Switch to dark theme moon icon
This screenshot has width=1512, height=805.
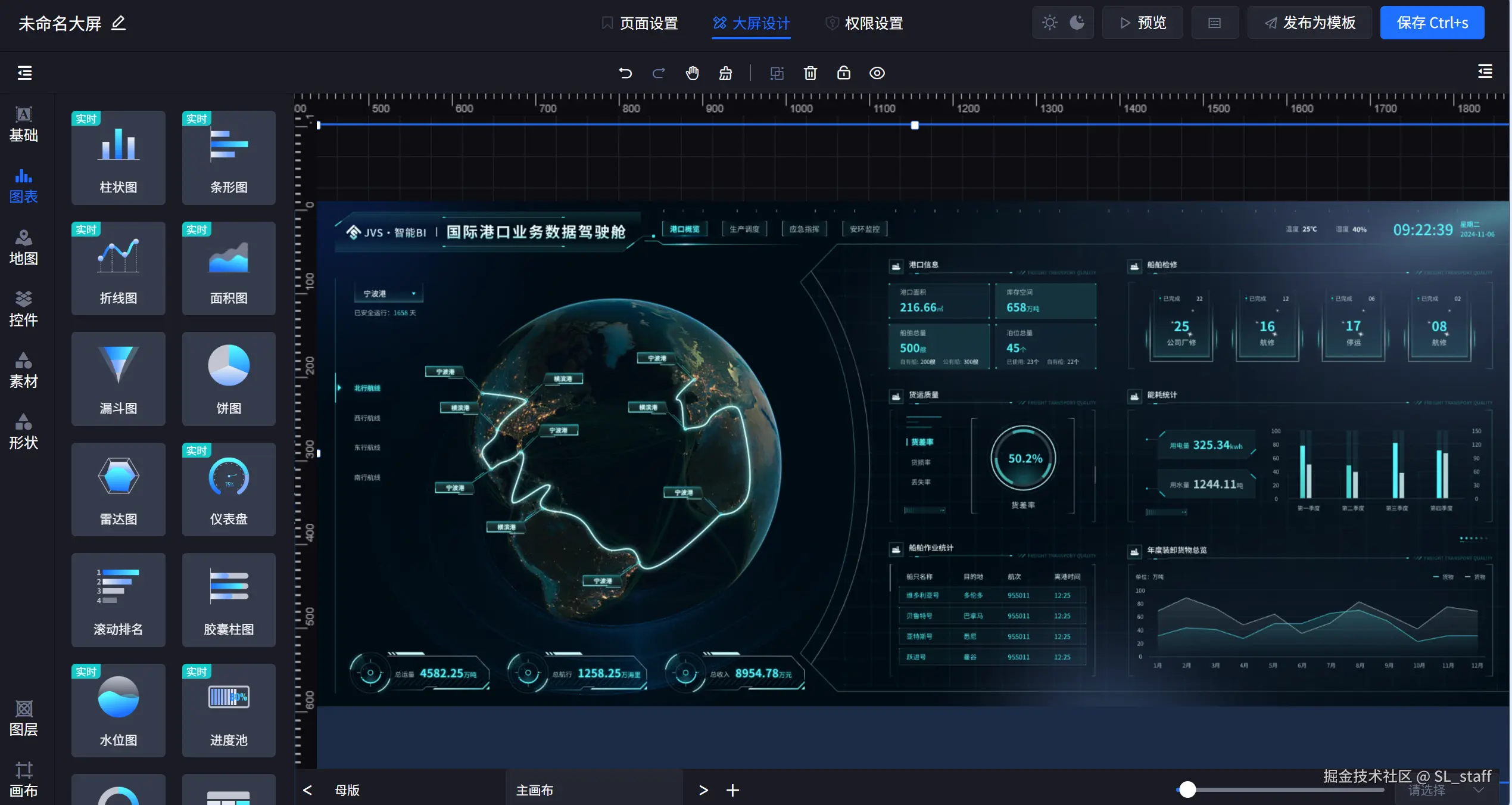[1077, 23]
